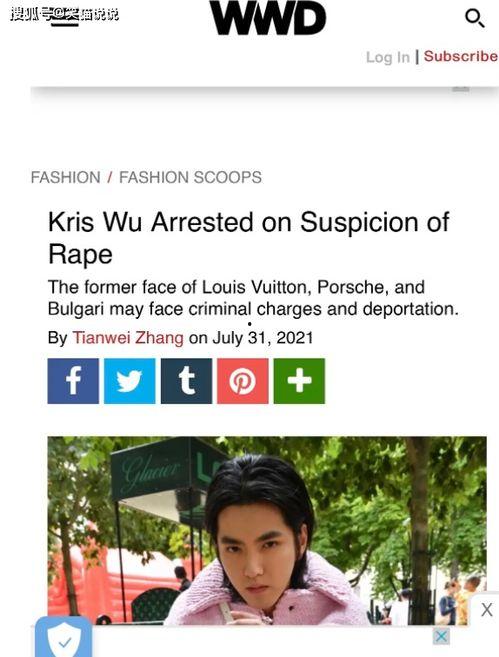Dismiss overlay with gray X button
The image size is (499, 657).
click(486, 609)
